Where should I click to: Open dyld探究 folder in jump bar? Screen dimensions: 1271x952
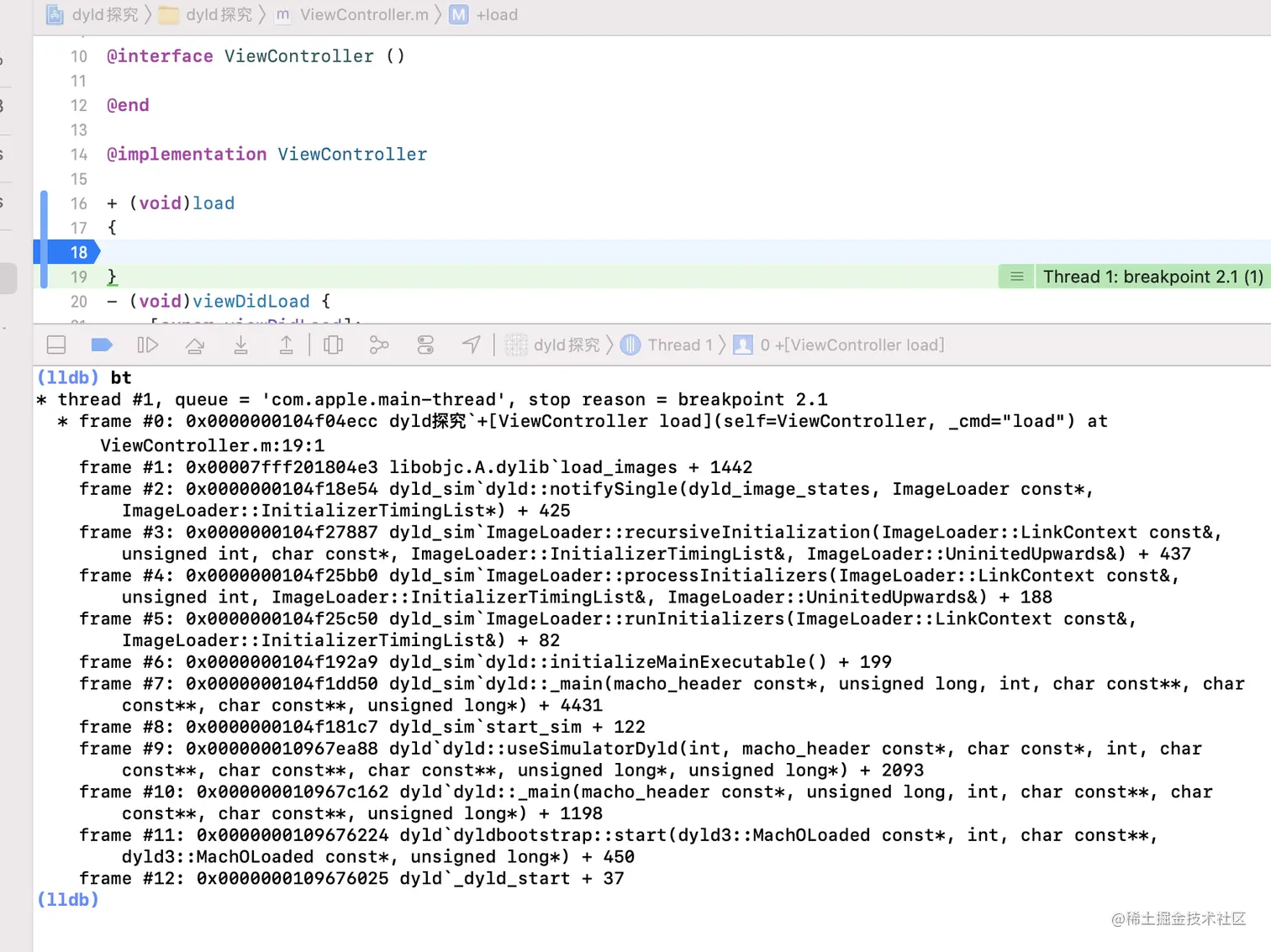(x=206, y=14)
